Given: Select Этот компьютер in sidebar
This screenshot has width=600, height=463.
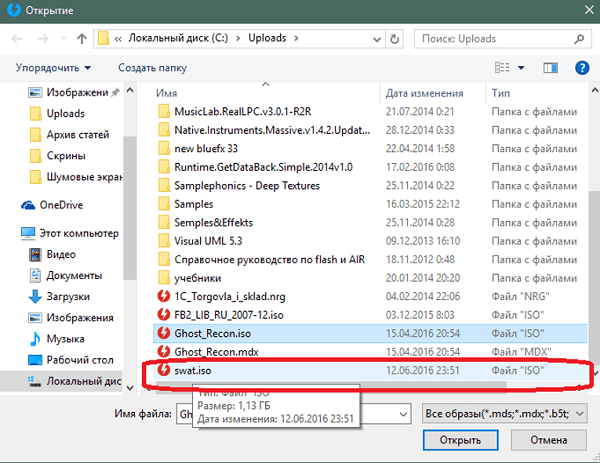Looking at the screenshot, I should (x=70, y=233).
